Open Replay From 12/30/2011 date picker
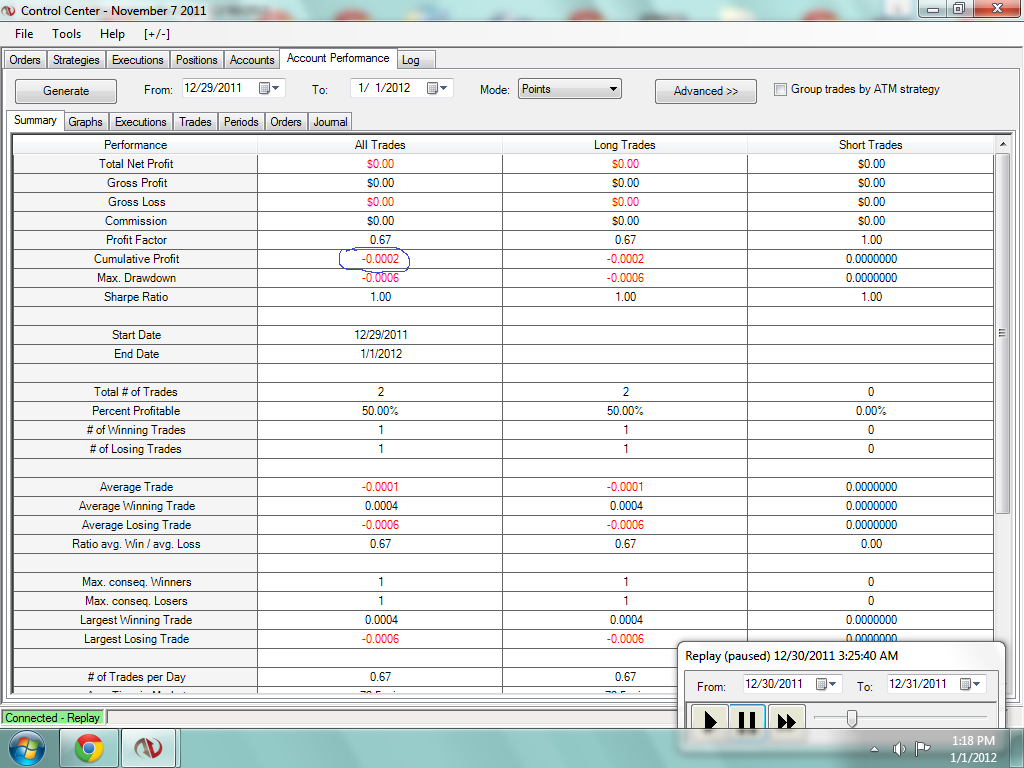This screenshot has height=768, width=1024. tap(826, 684)
